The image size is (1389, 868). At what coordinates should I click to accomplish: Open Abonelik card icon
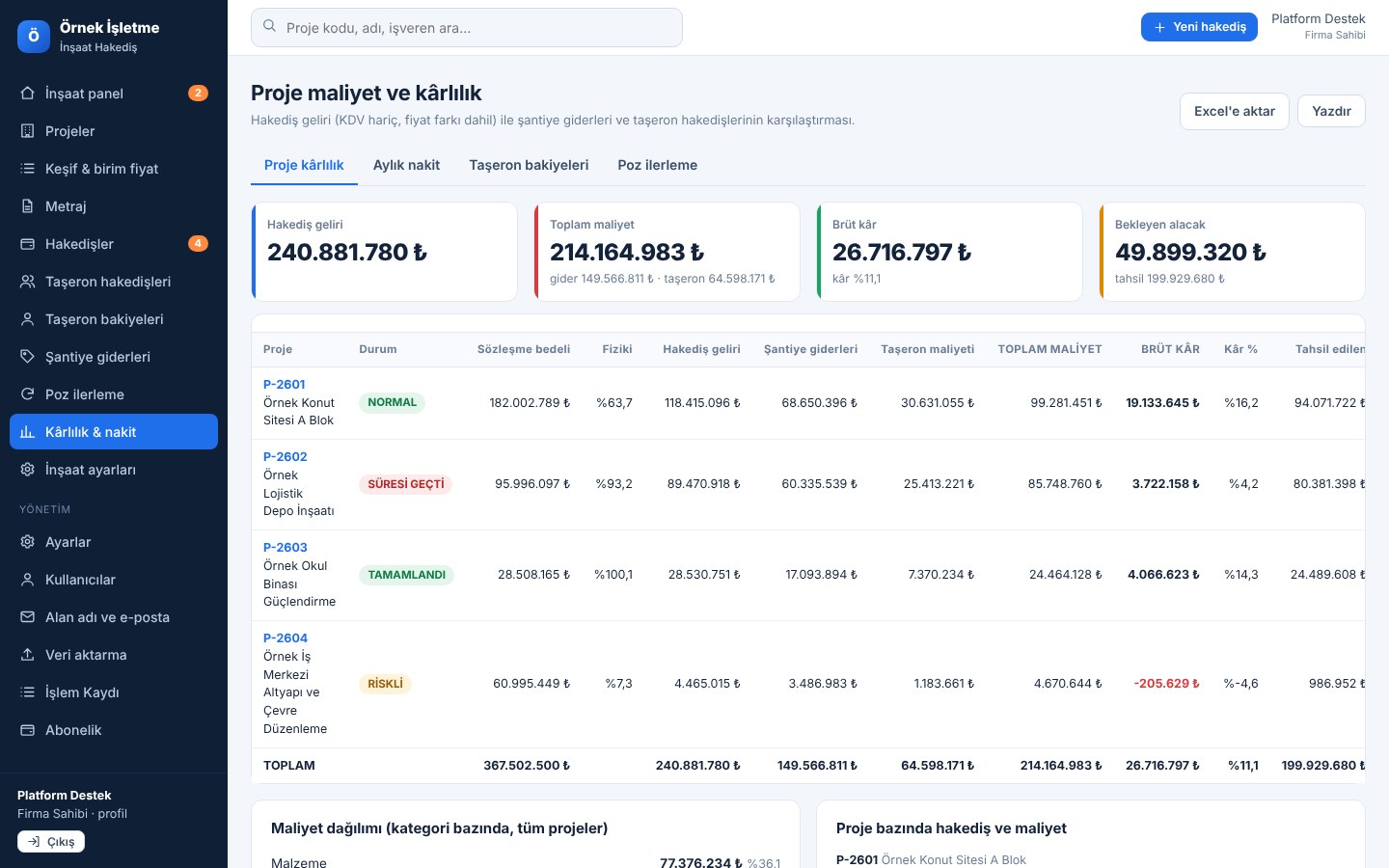coord(27,730)
